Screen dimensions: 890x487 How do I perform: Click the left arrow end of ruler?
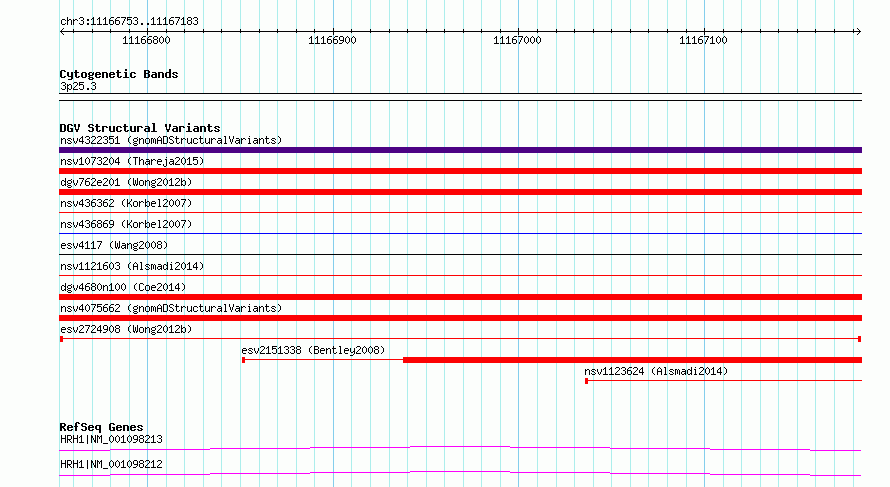62,32
